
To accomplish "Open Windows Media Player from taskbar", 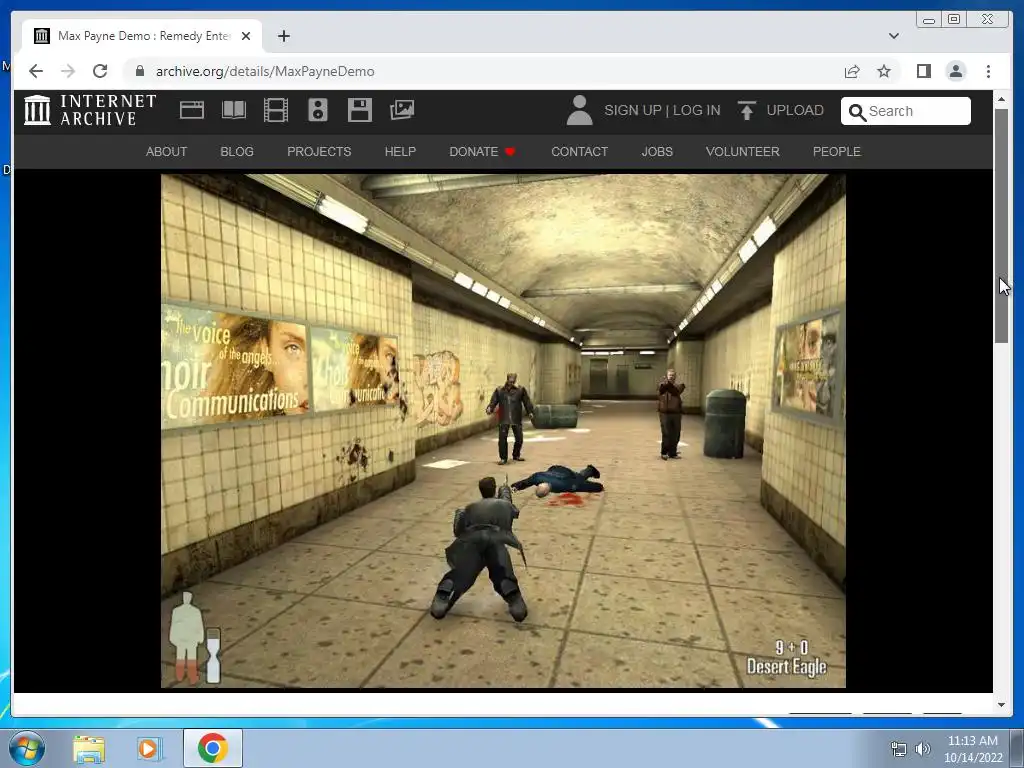I will tap(148, 748).
